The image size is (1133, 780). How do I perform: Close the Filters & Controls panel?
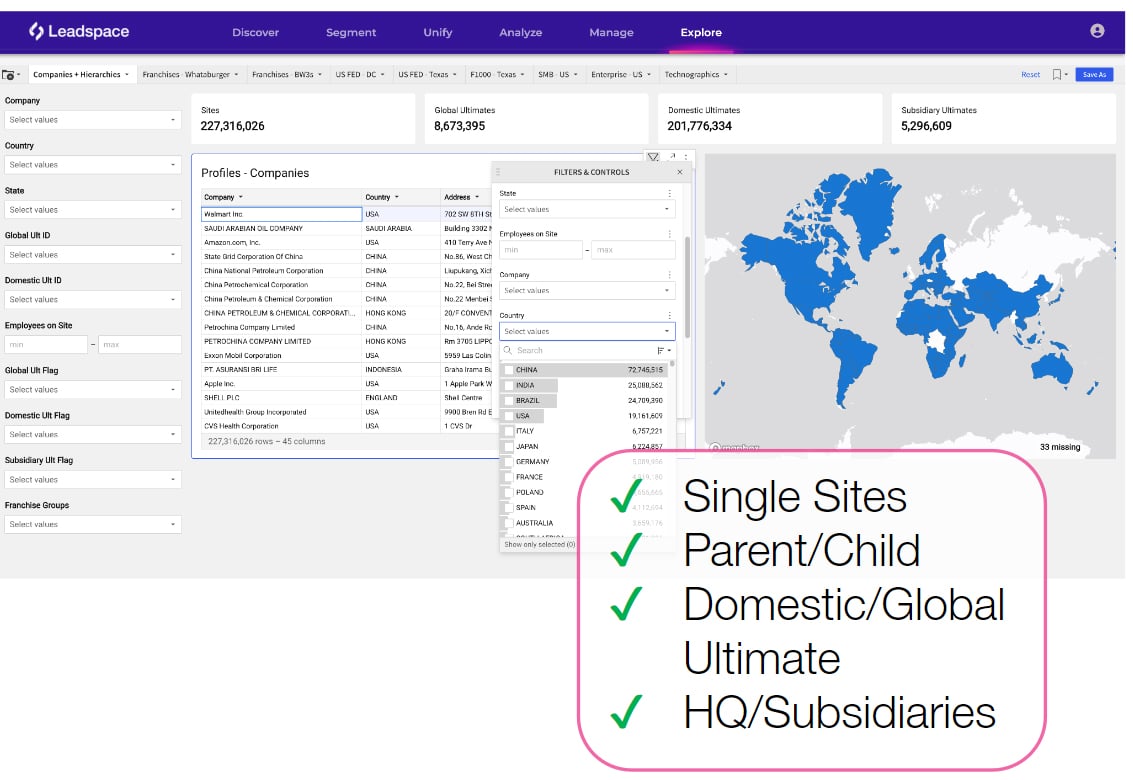(x=679, y=172)
